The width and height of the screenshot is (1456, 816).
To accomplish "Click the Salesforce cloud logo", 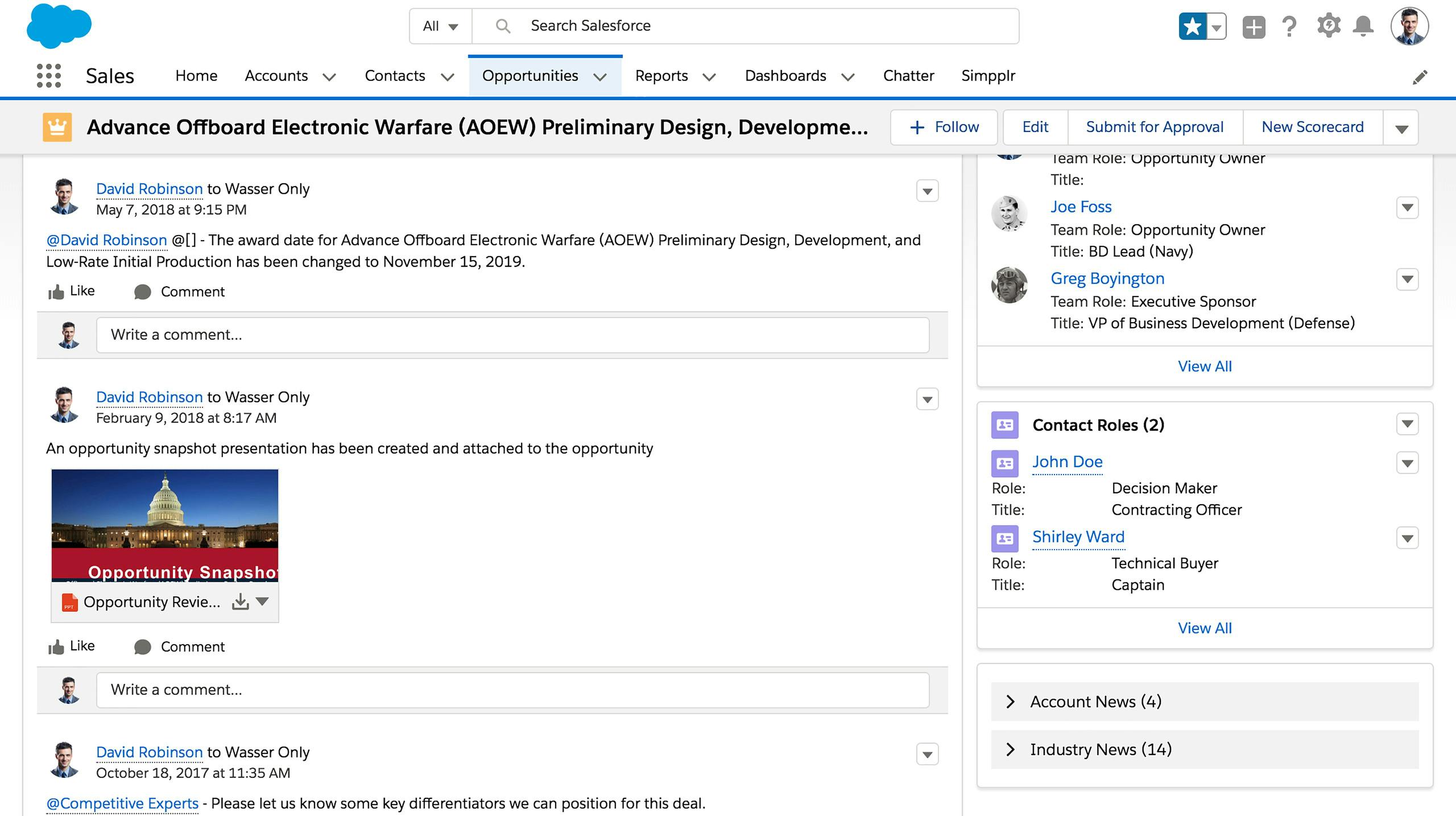I will [59, 26].
